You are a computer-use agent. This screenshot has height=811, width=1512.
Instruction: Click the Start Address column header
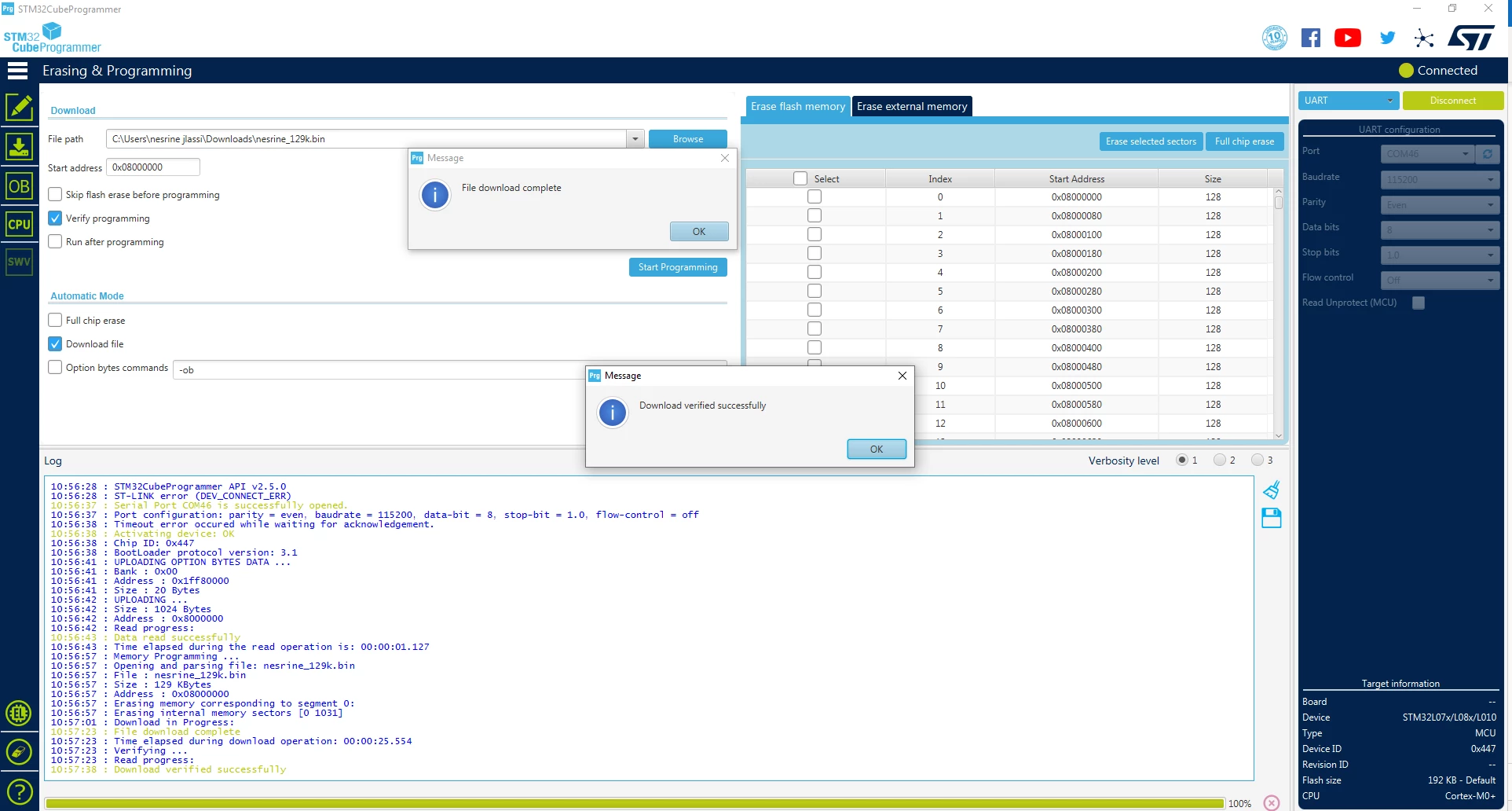1077,178
